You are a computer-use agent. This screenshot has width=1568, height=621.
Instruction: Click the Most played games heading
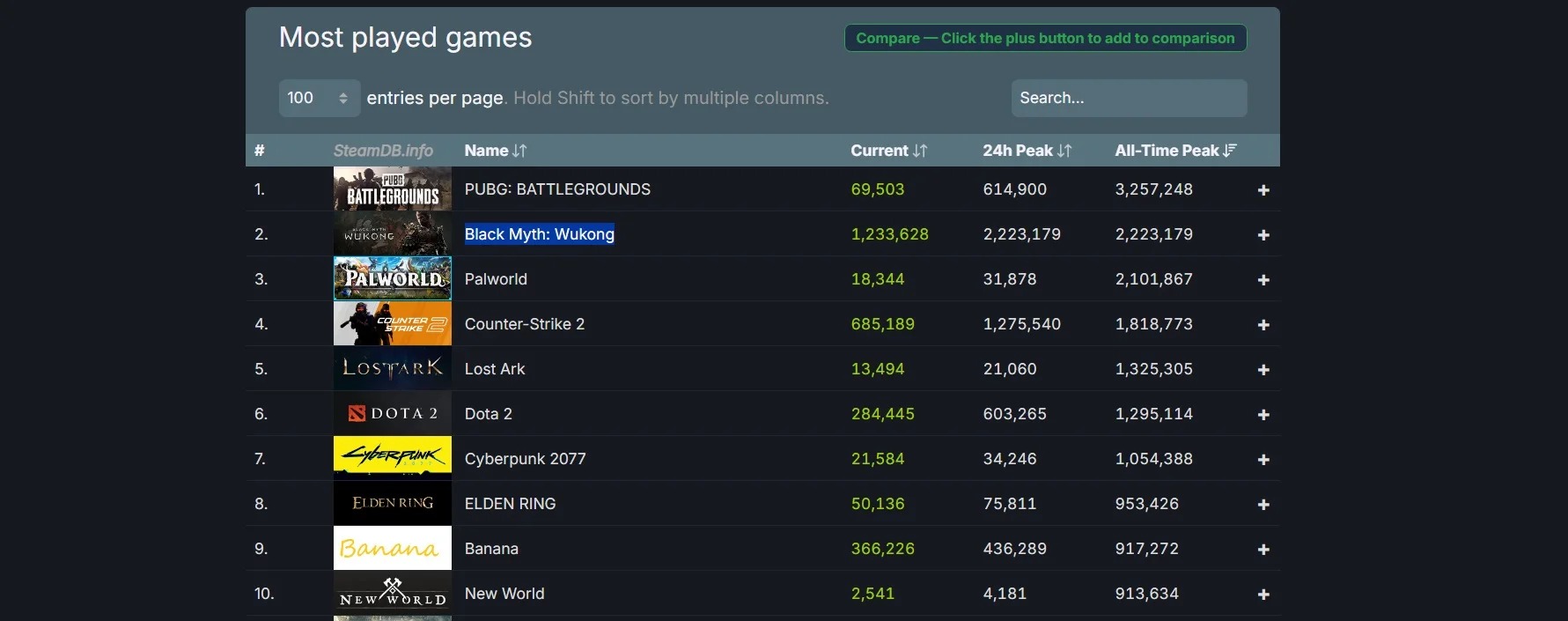click(x=405, y=38)
